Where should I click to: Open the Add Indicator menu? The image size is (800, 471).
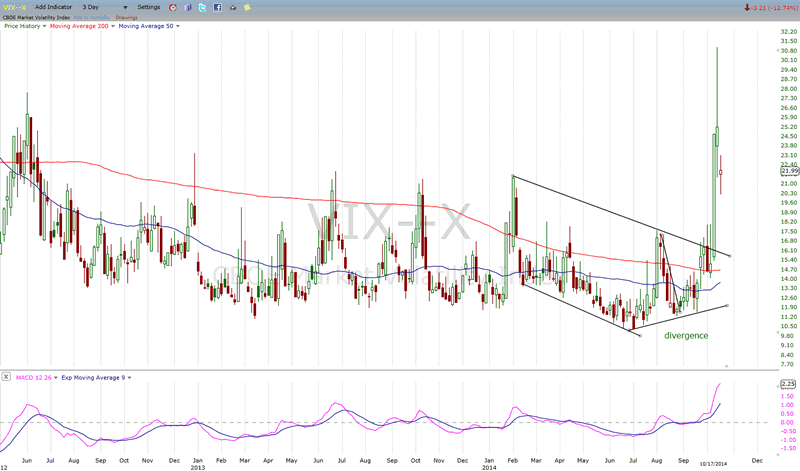click(x=58, y=7)
